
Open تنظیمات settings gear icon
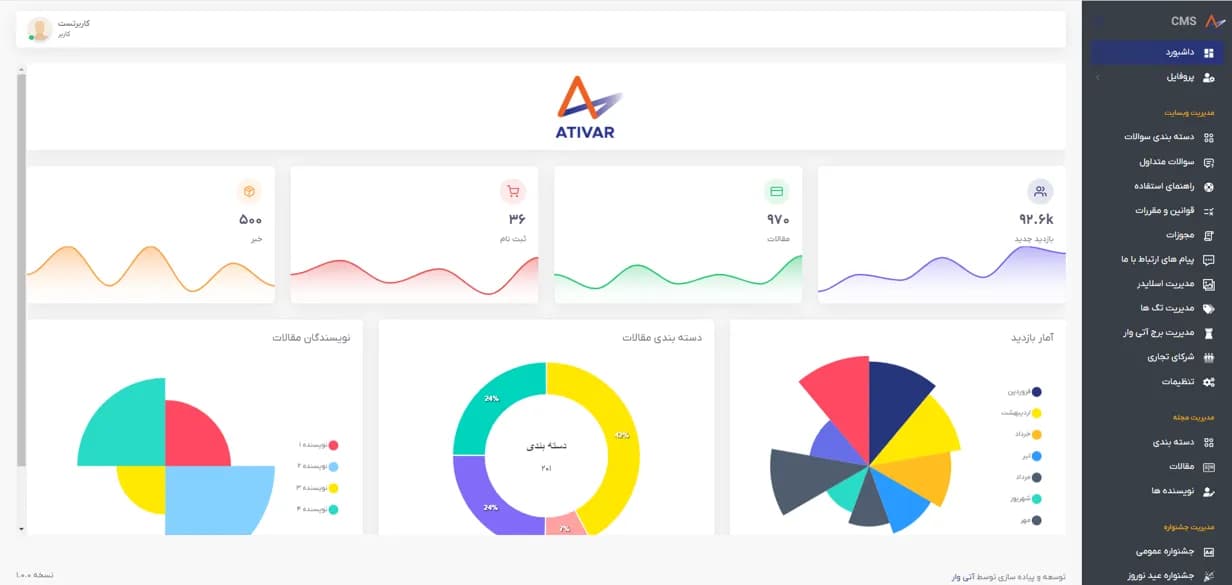(1209, 382)
